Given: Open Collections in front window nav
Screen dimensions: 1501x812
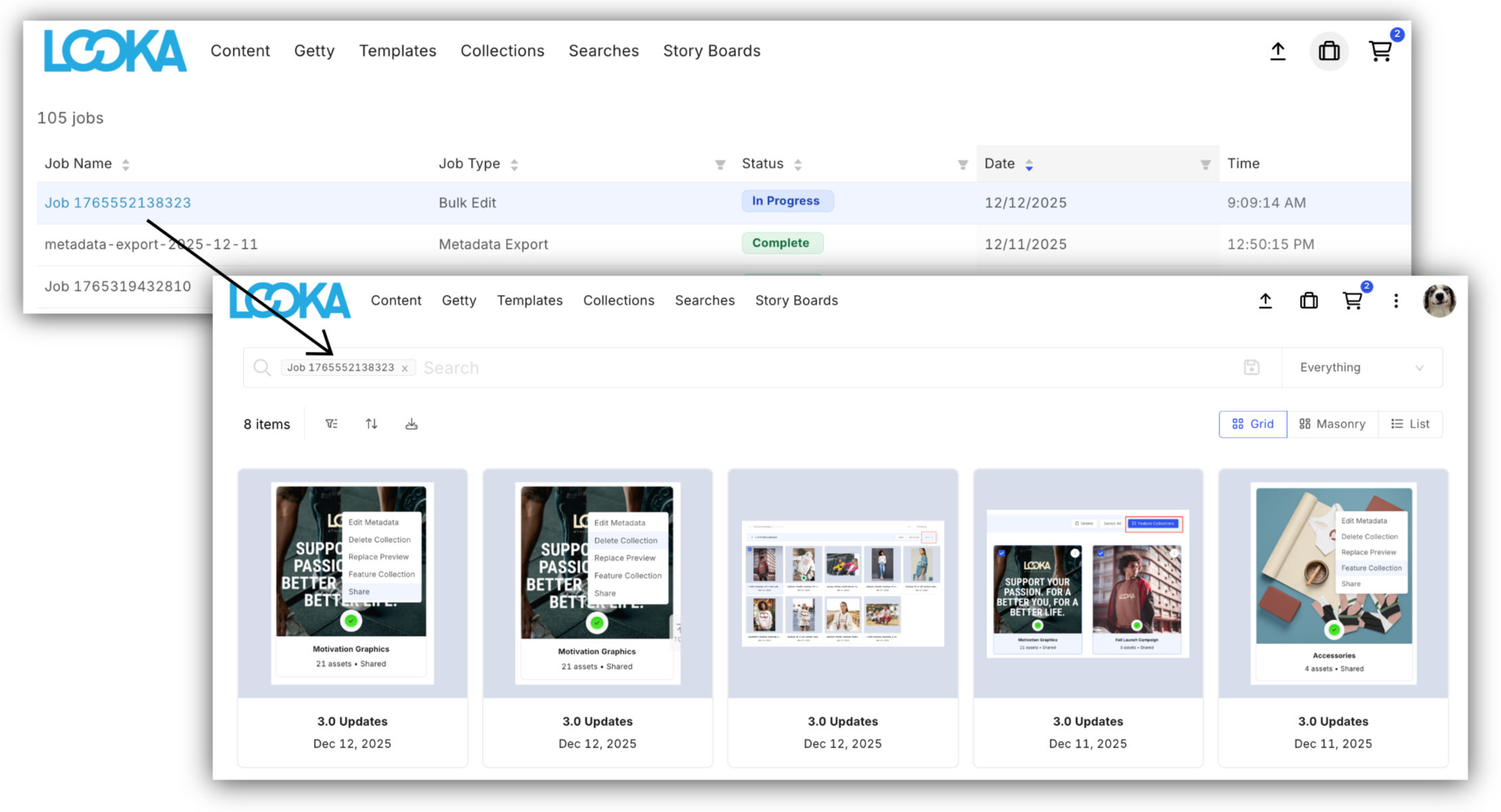Looking at the screenshot, I should tap(619, 300).
